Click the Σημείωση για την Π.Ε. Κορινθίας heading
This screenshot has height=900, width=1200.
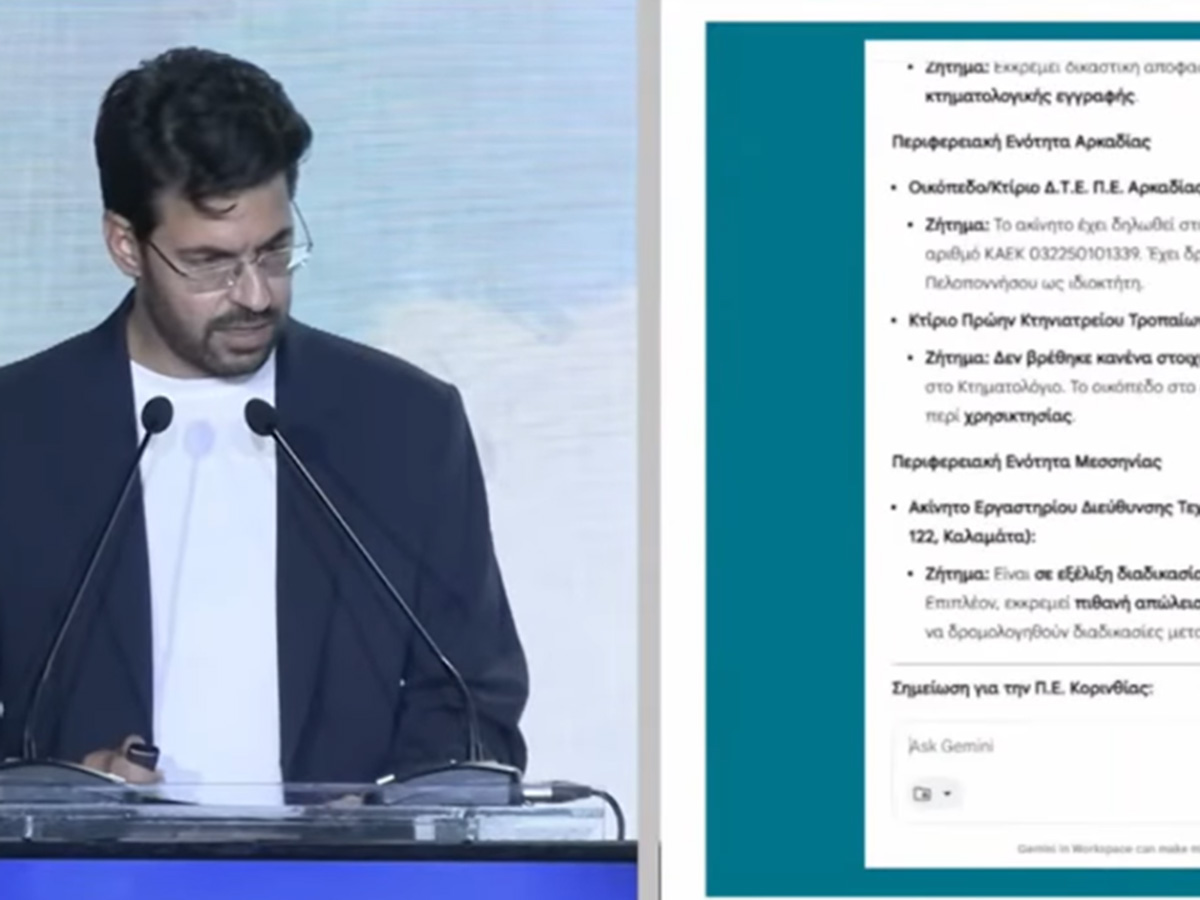1022,689
